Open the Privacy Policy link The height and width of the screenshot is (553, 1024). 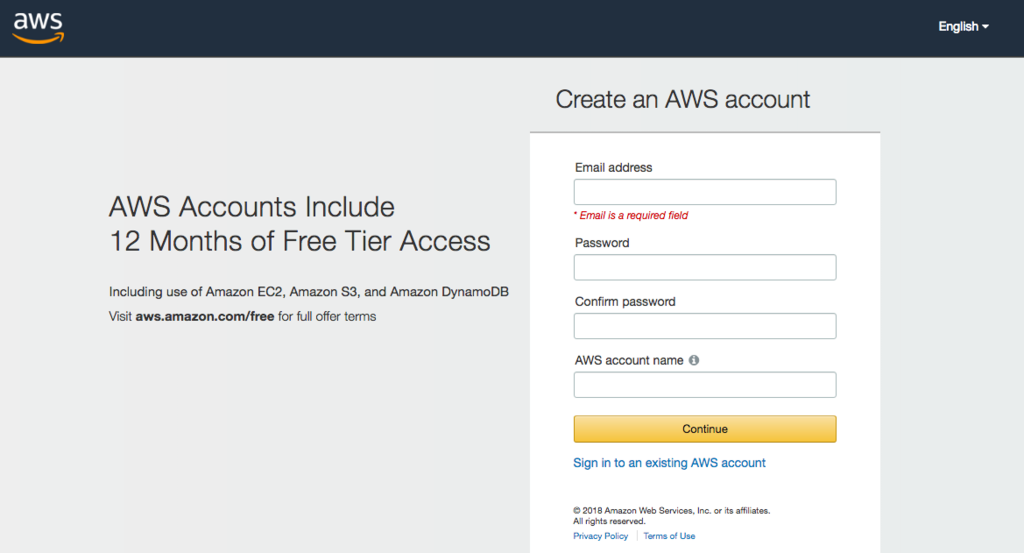[600, 536]
